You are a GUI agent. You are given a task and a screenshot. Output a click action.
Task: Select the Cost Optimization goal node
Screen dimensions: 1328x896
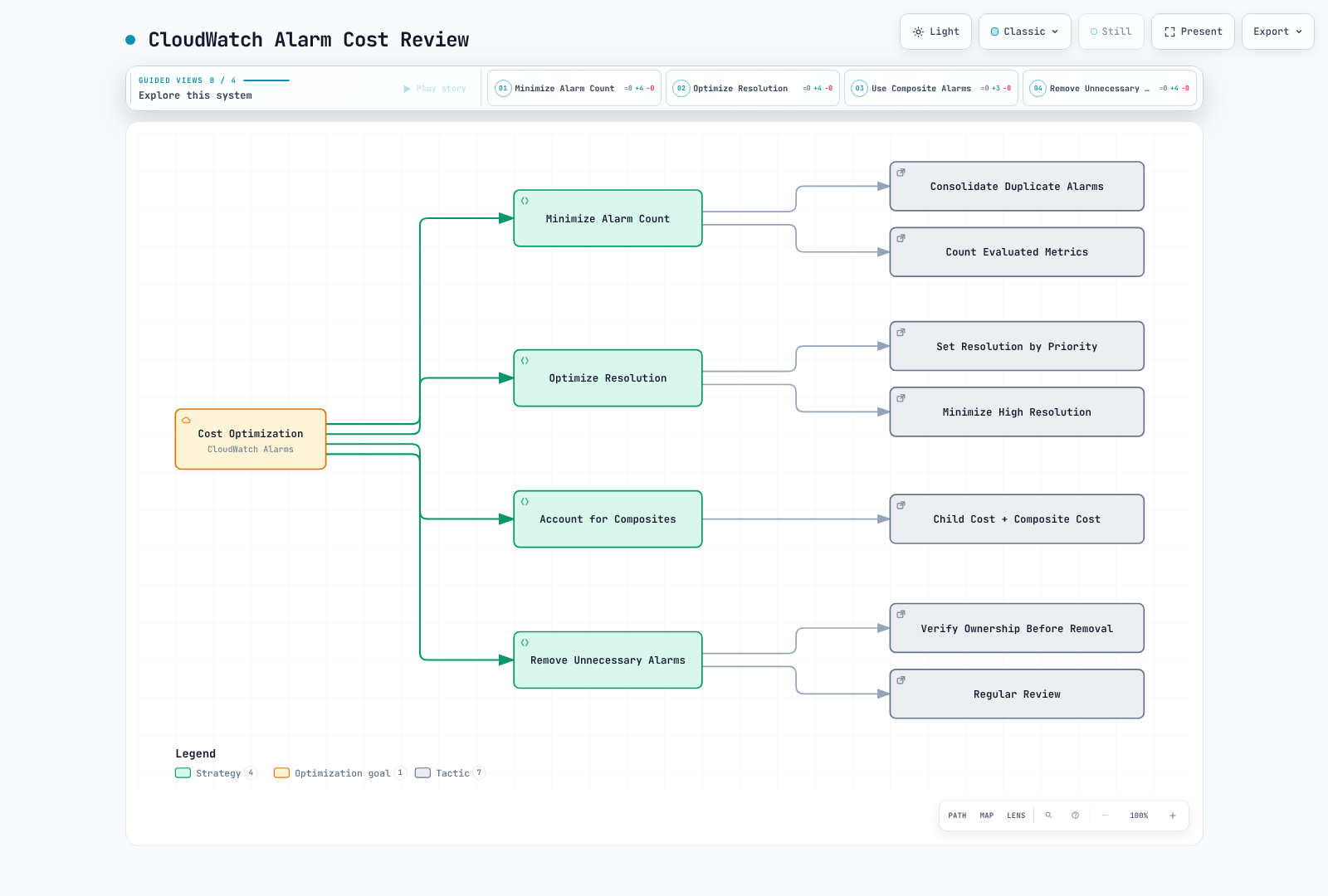(x=251, y=439)
